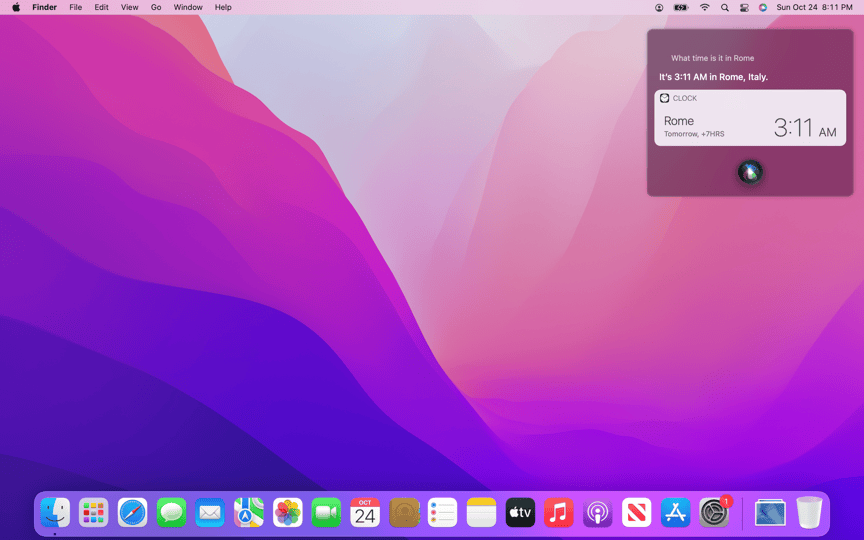This screenshot has width=864, height=540.
Task: Open Notes app in the Dock
Action: (x=482, y=512)
